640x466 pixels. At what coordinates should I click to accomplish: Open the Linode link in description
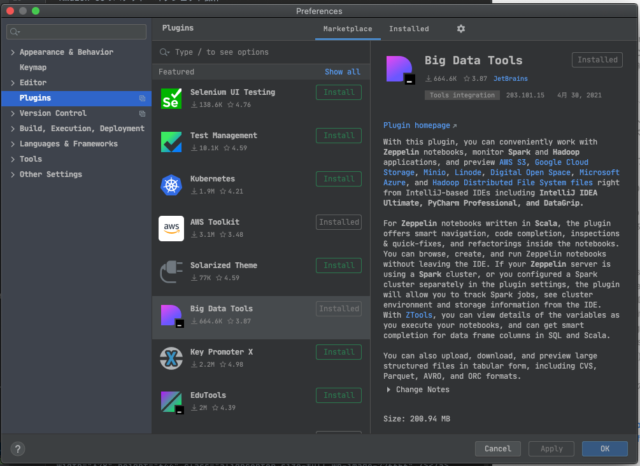pos(468,172)
